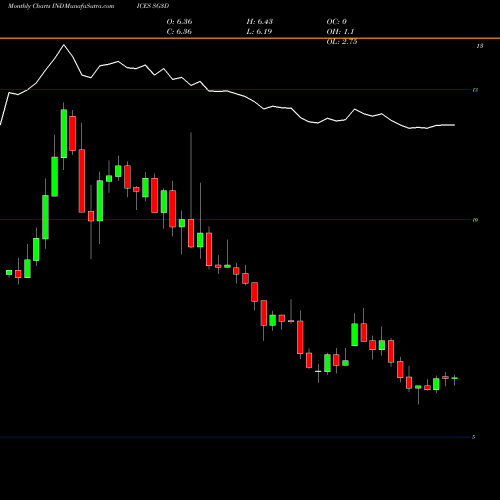Click the open value 'O: 6.36'

click(x=179, y=21)
